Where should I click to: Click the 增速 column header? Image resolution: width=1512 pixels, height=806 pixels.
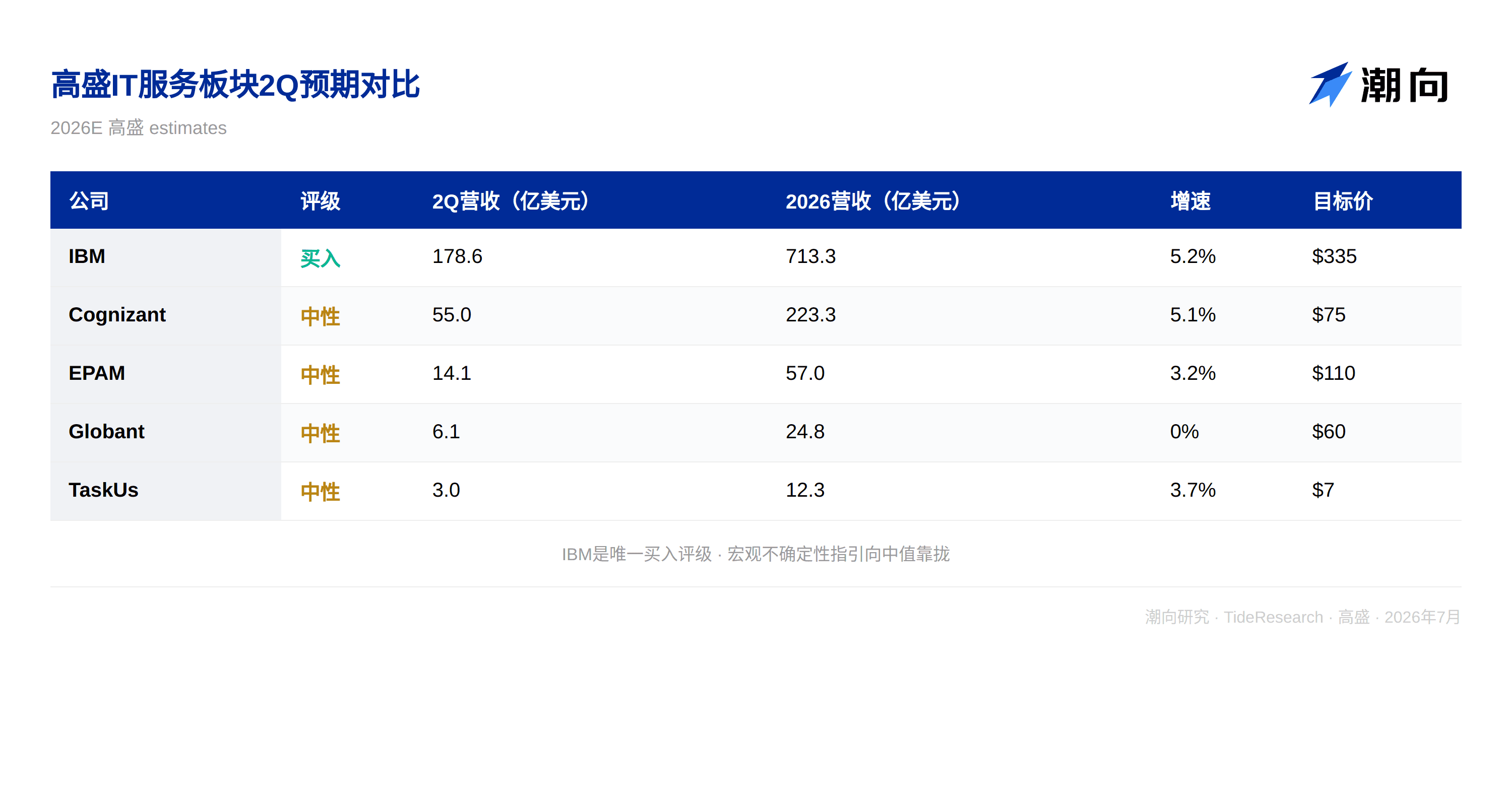pos(1190,200)
